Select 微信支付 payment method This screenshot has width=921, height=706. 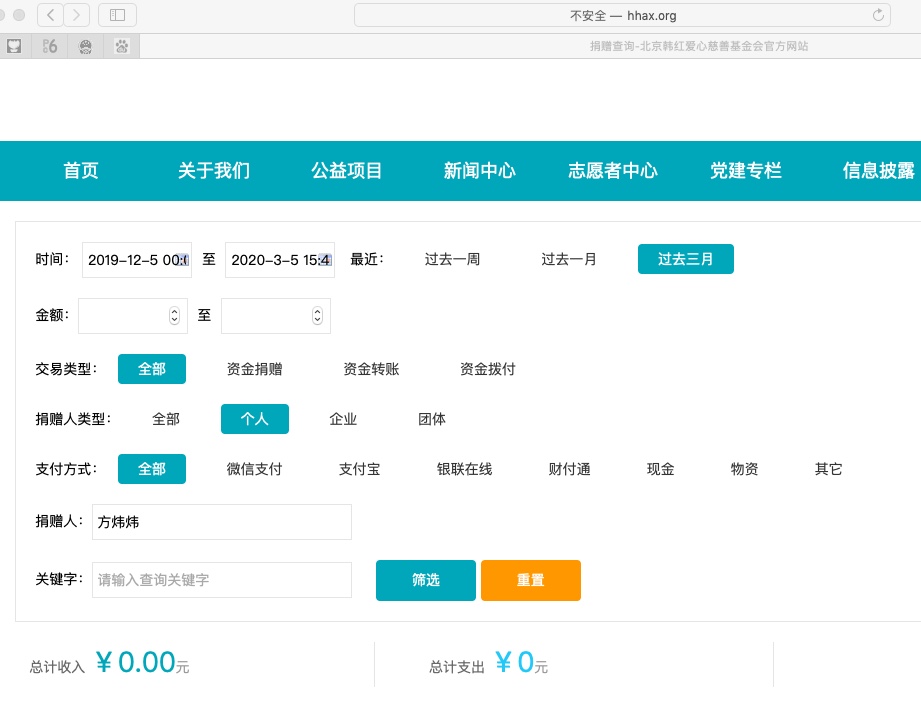point(255,469)
